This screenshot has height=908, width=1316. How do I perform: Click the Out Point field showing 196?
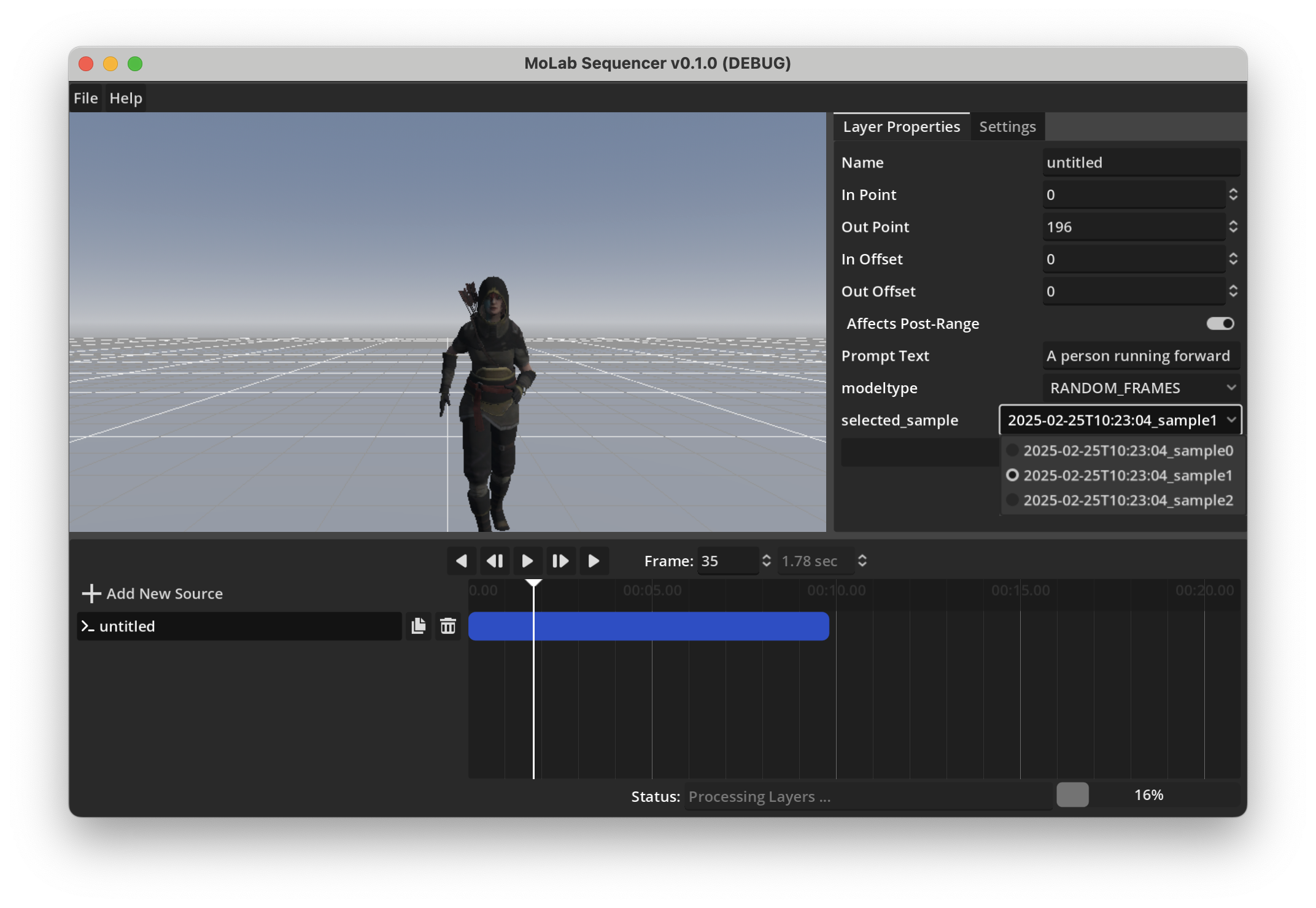[1134, 227]
